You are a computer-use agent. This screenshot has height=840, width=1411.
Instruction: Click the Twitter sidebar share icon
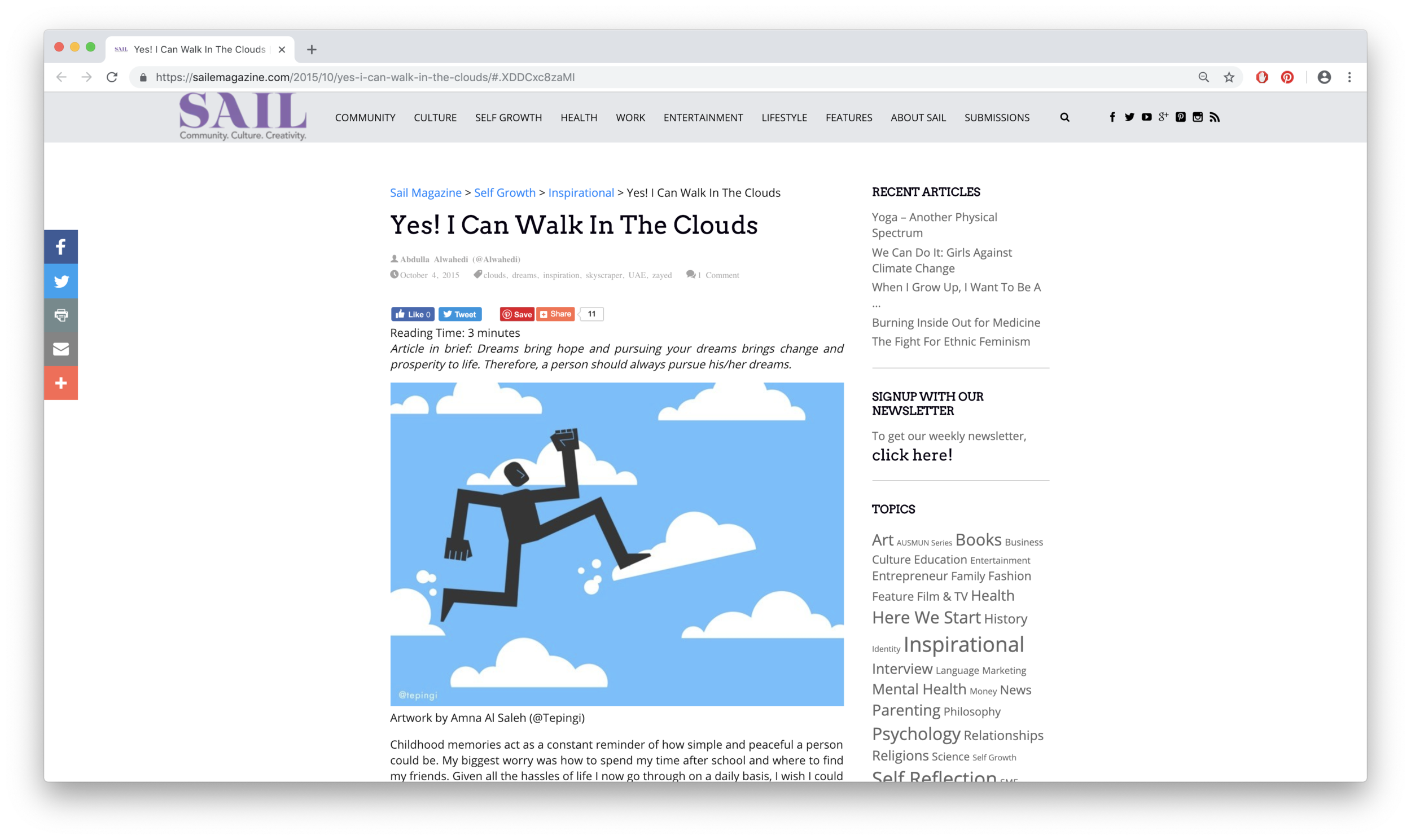[x=60, y=282]
